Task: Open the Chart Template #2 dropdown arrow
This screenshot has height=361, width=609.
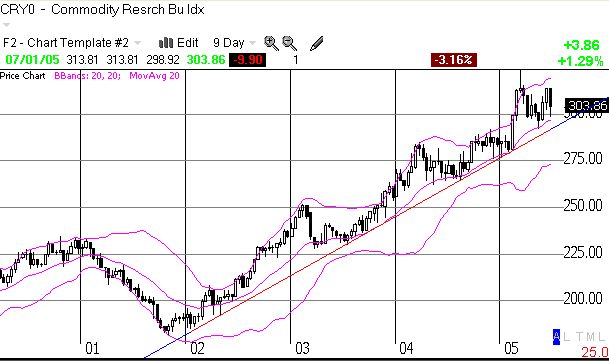Action: 137,43
